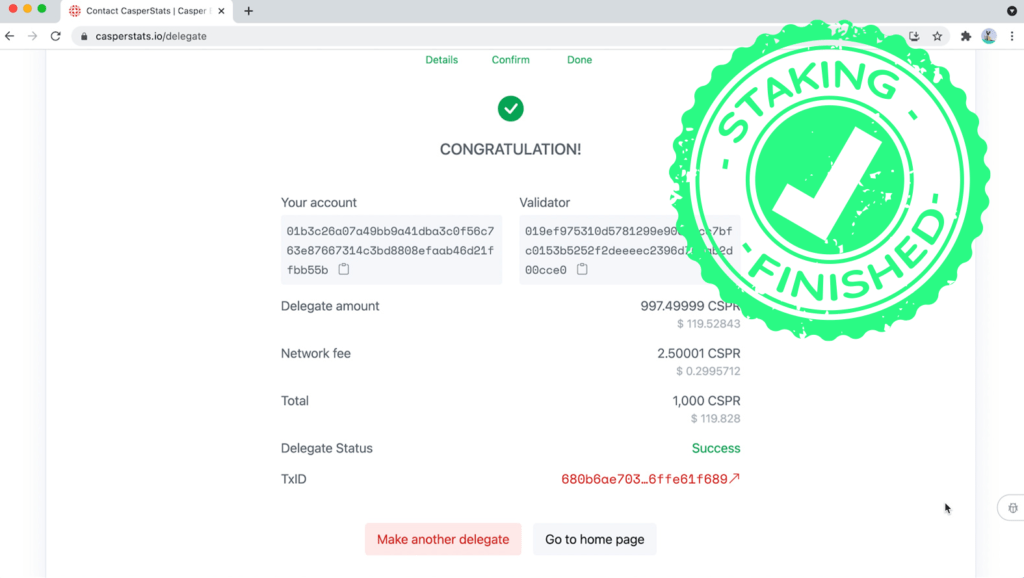The height and width of the screenshot is (578, 1024).
Task: Open the browser extensions puzzle icon
Action: 965,36
